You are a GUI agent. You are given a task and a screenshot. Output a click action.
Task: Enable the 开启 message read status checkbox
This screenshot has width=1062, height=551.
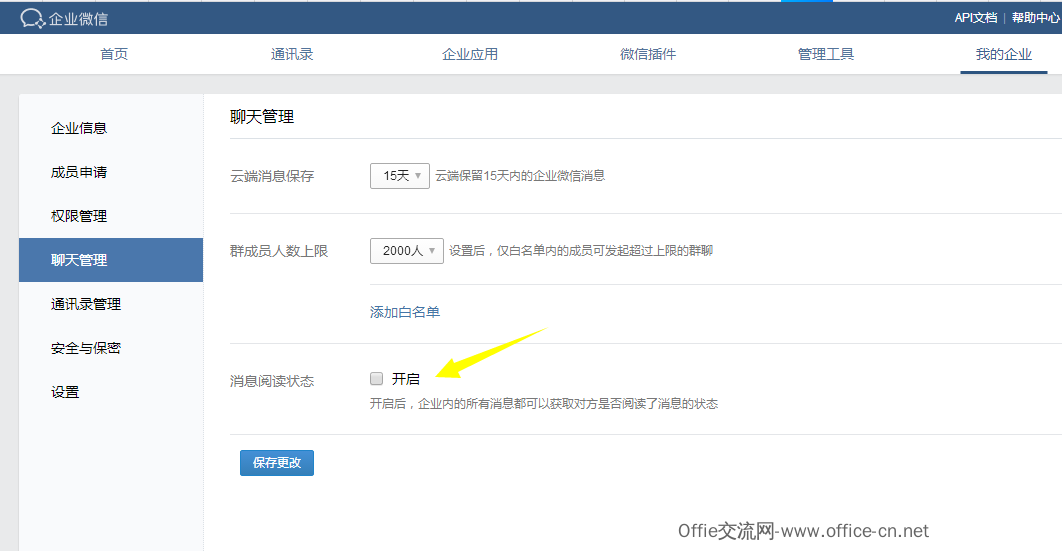pyautogui.click(x=377, y=378)
